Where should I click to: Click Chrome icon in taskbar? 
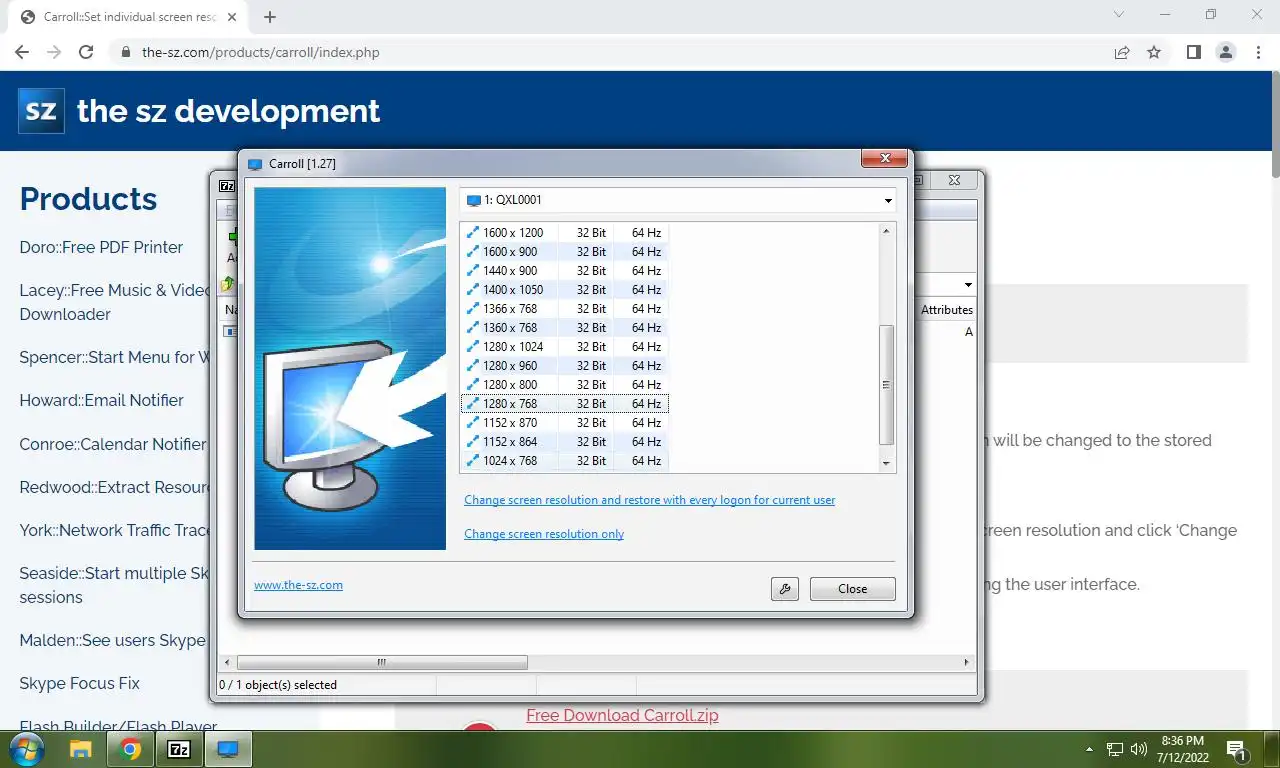[130, 749]
